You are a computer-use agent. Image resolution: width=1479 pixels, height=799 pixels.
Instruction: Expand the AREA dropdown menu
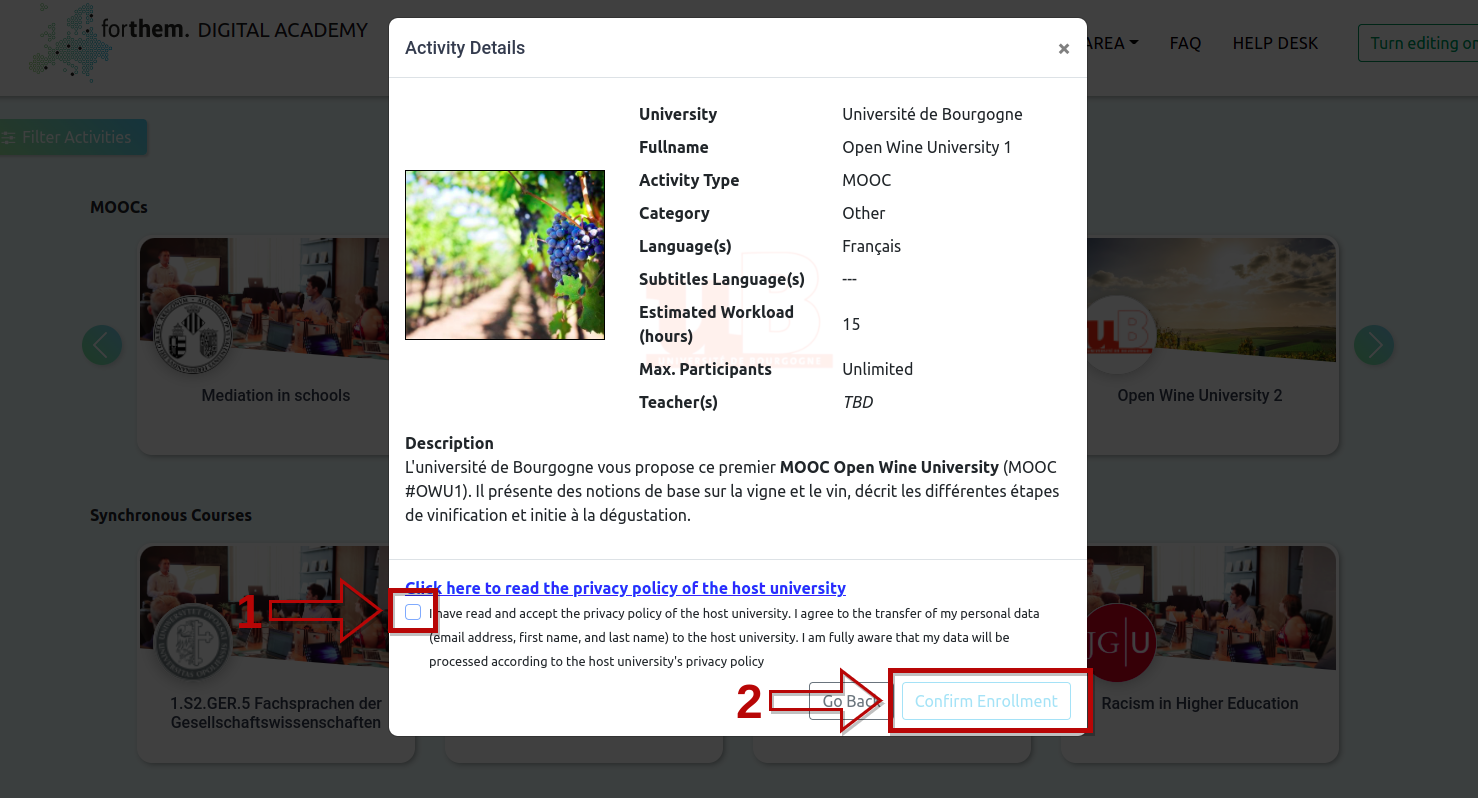[x=1112, y=43]
